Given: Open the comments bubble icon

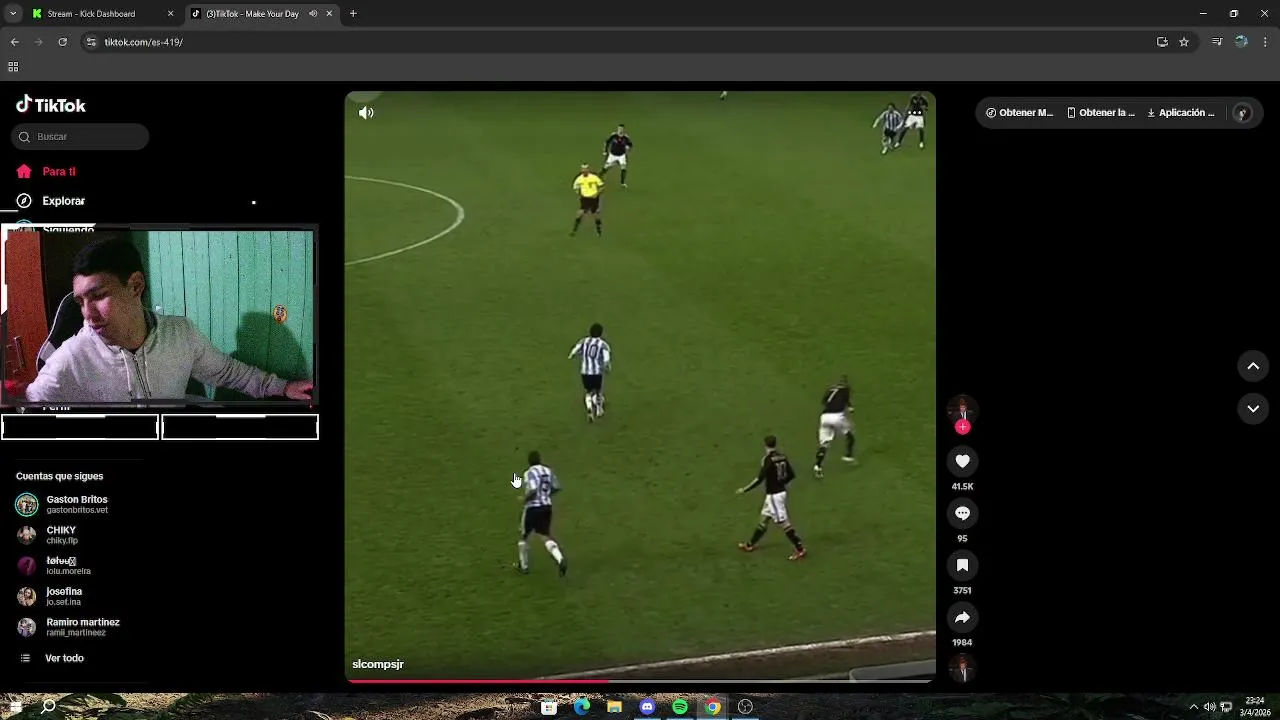Looking at the screenshot, I should point(962,513).
